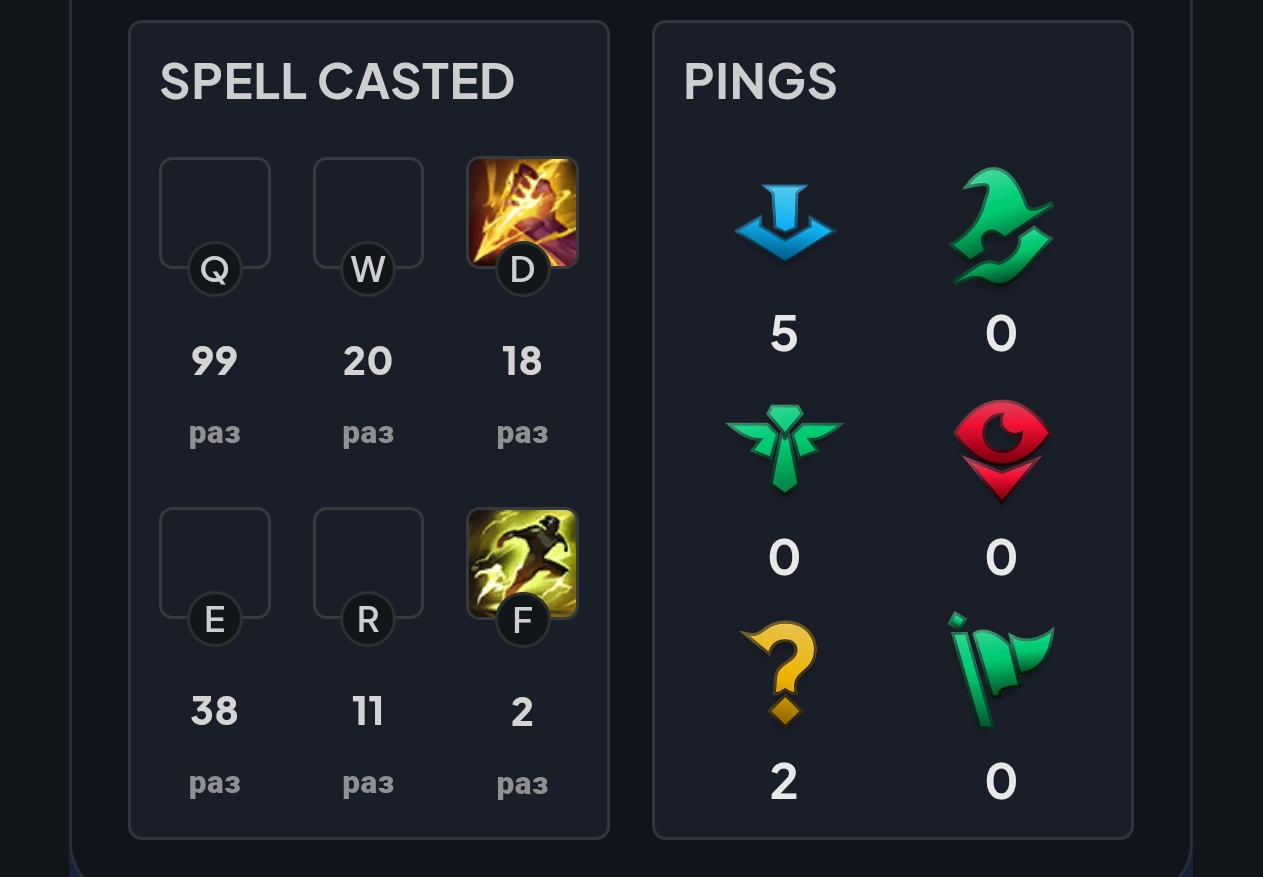Screen dimensions: 1263x877
Task: Click the blue retreat ping icon
Action: 785,222
